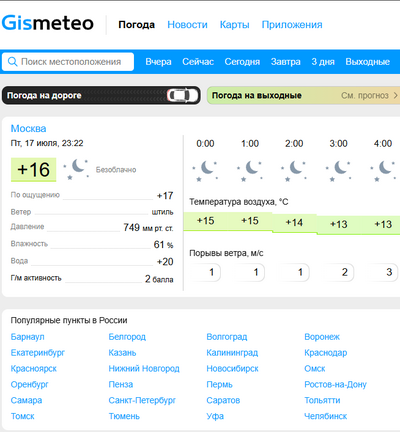Click the moon icon for 2:00
This screenshot has width=400, height=432.
[x=294, y=171]
